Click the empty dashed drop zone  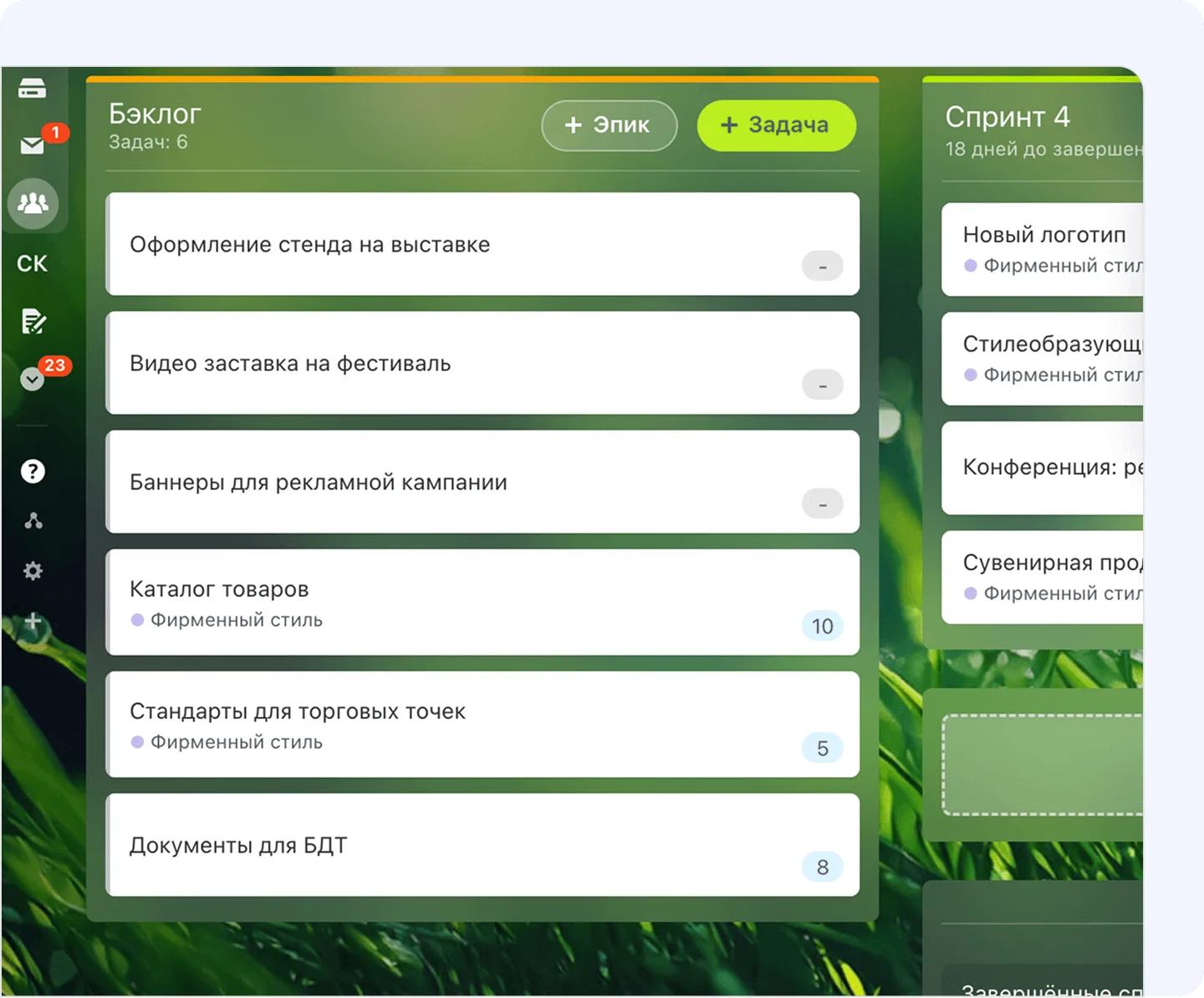[x=1042, y=764]
